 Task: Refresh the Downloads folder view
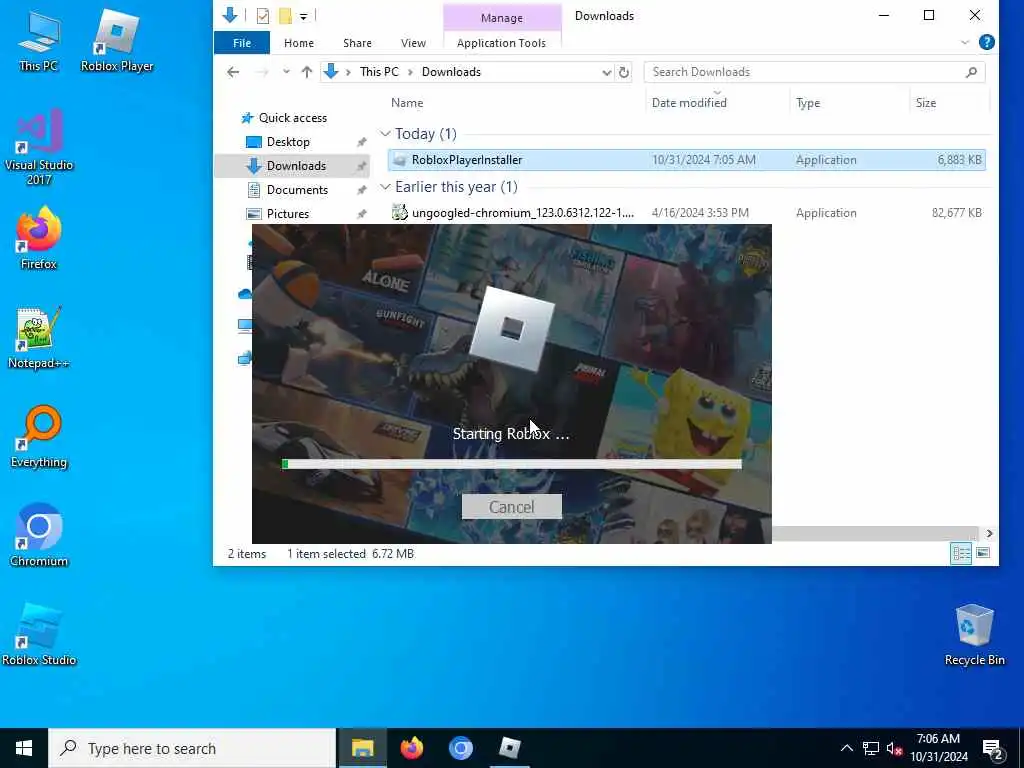click(624, 72)
